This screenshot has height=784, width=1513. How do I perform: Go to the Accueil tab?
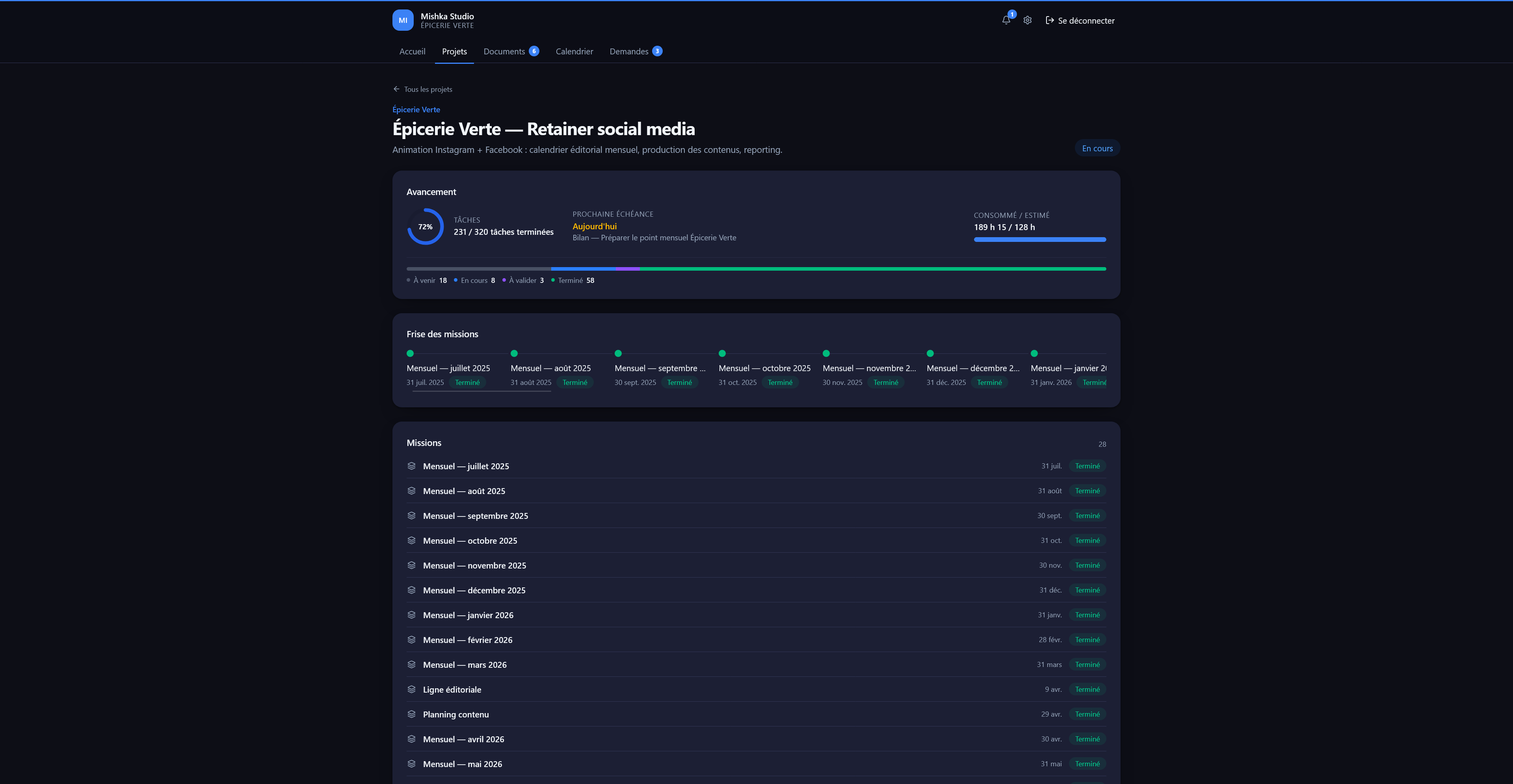pyautogui.click(x=412, y=52)
